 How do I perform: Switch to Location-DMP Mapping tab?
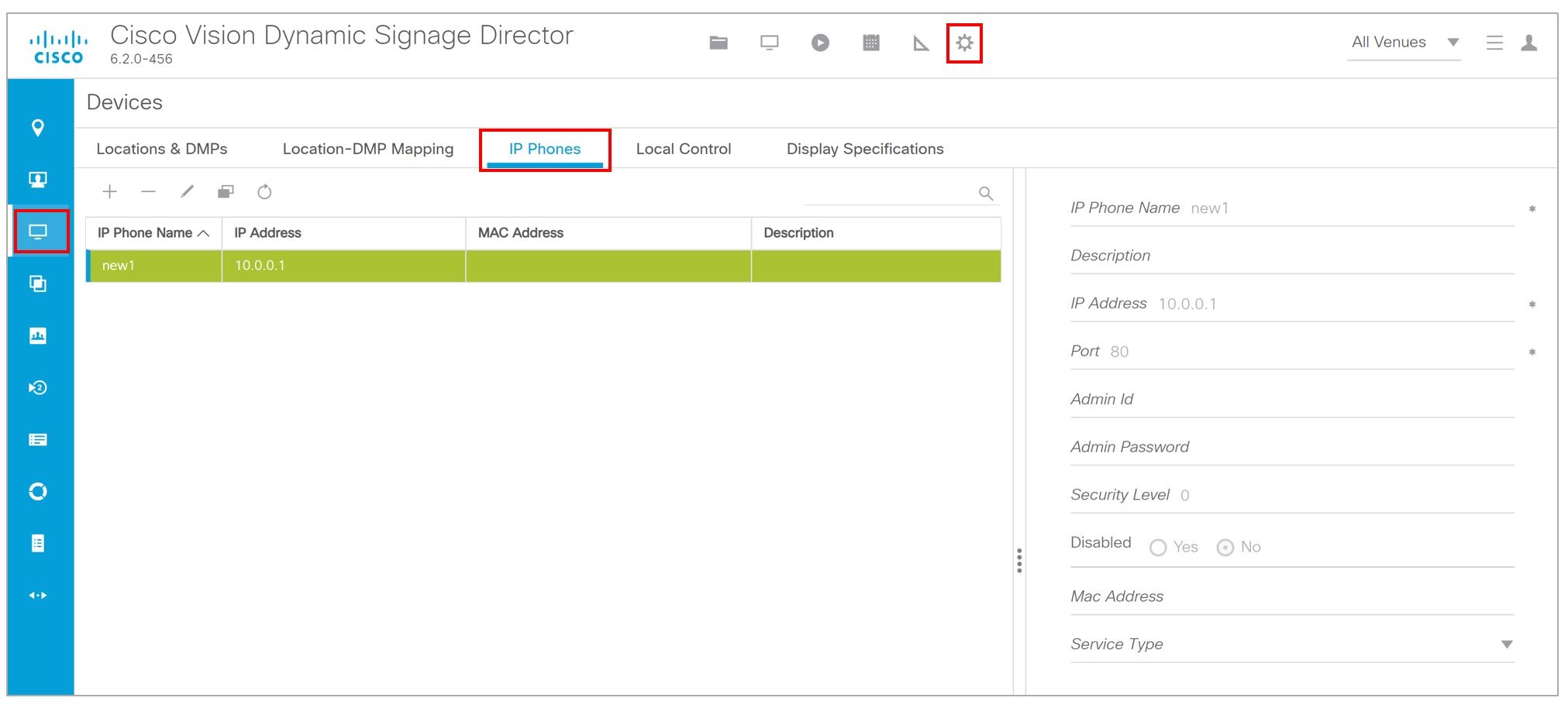click(368, 149)
